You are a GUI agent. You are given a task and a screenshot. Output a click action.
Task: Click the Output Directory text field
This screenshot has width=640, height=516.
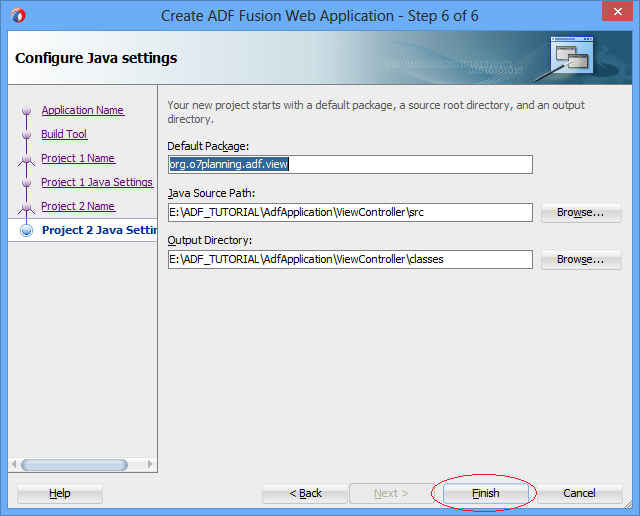pos(350,259)
